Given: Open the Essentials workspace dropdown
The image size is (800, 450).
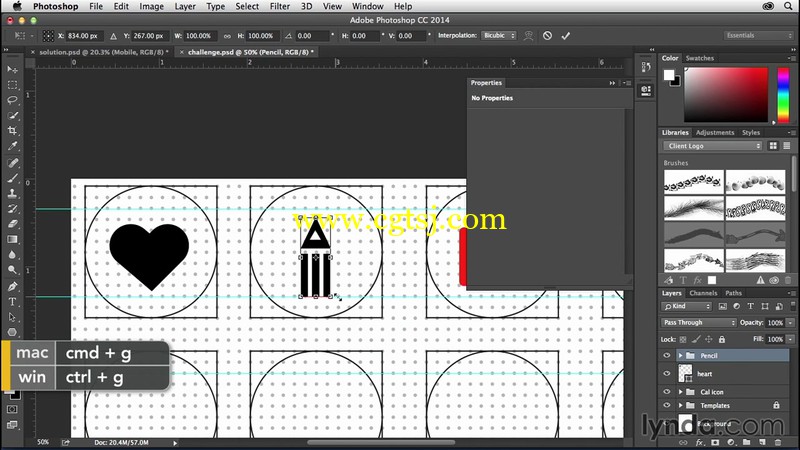Looking at the screenshot, I should [x=758, y=35].
